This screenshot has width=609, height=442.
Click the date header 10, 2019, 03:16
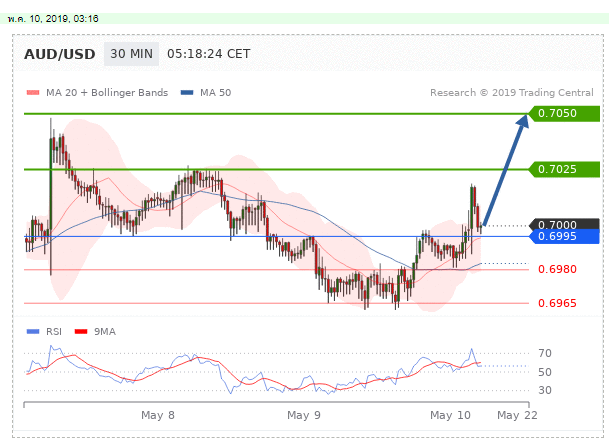click(53, 19)
